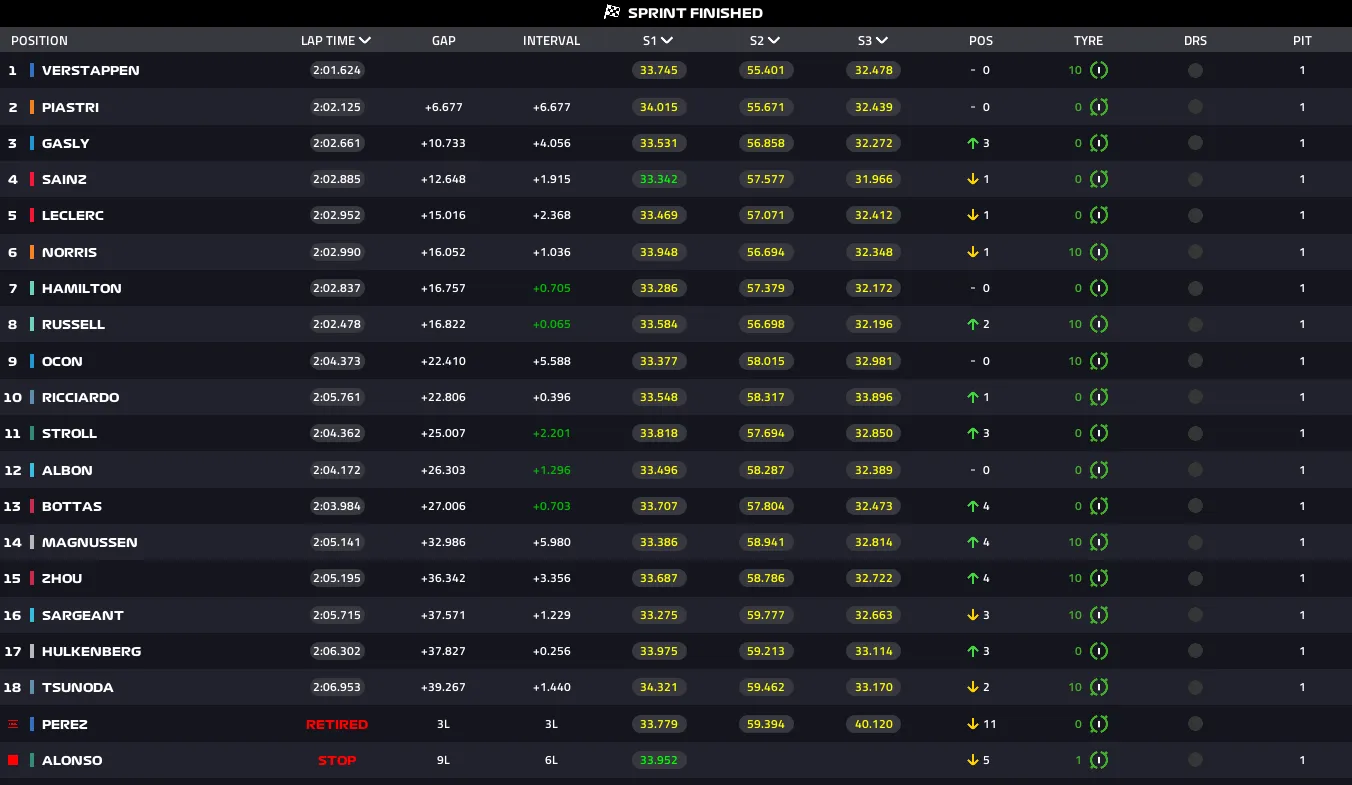Click Gasly's green position-gained arrow
The width and height of the screenshot is (1352, 785).
pyautogui.click(x=972, y=143)
